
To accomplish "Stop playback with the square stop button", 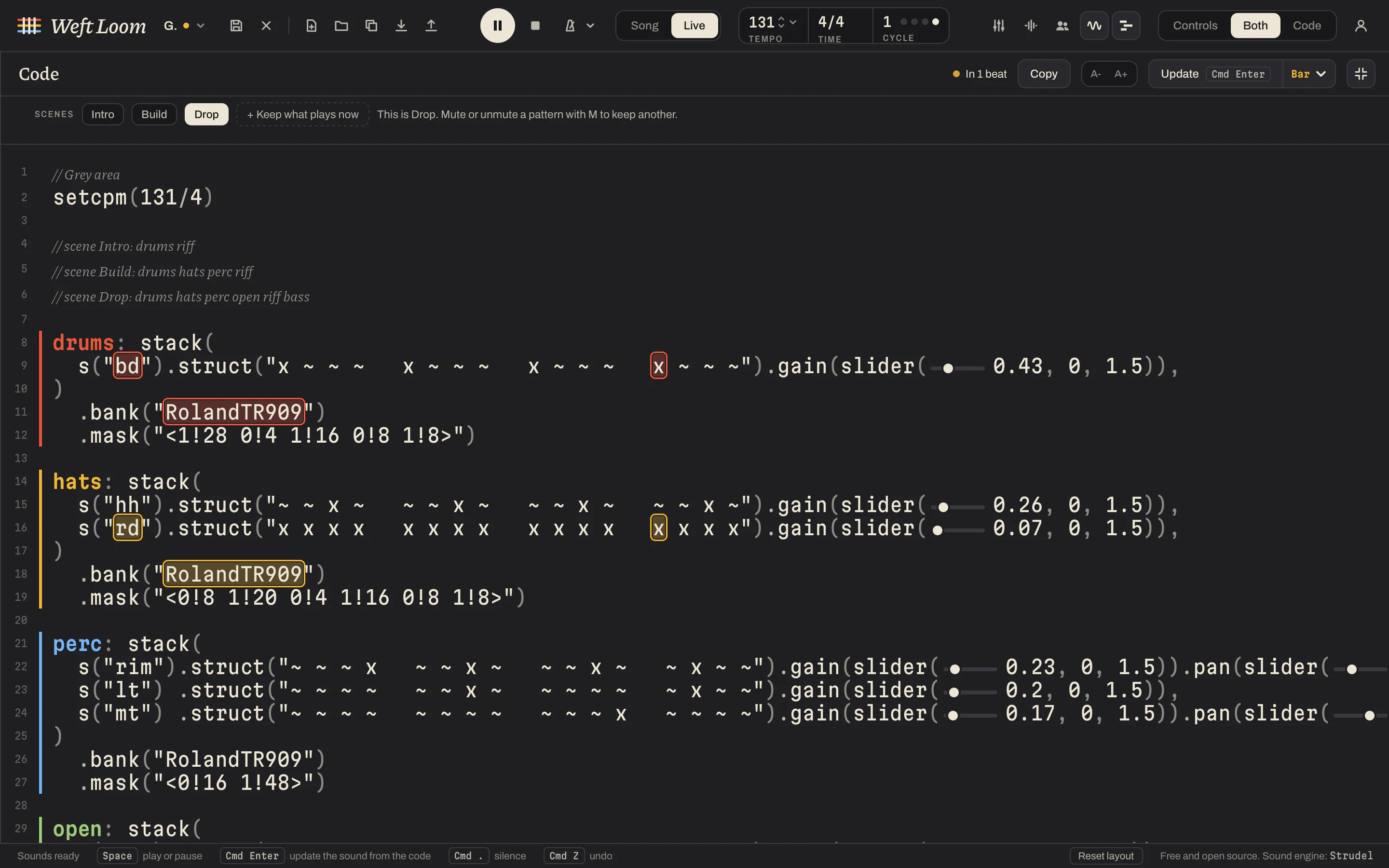I will click(535, 25).
